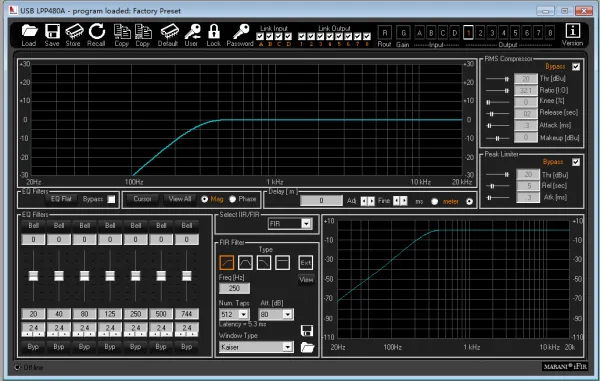Select Output channel 2
The image size is (600, 381).
click(481, 33)
